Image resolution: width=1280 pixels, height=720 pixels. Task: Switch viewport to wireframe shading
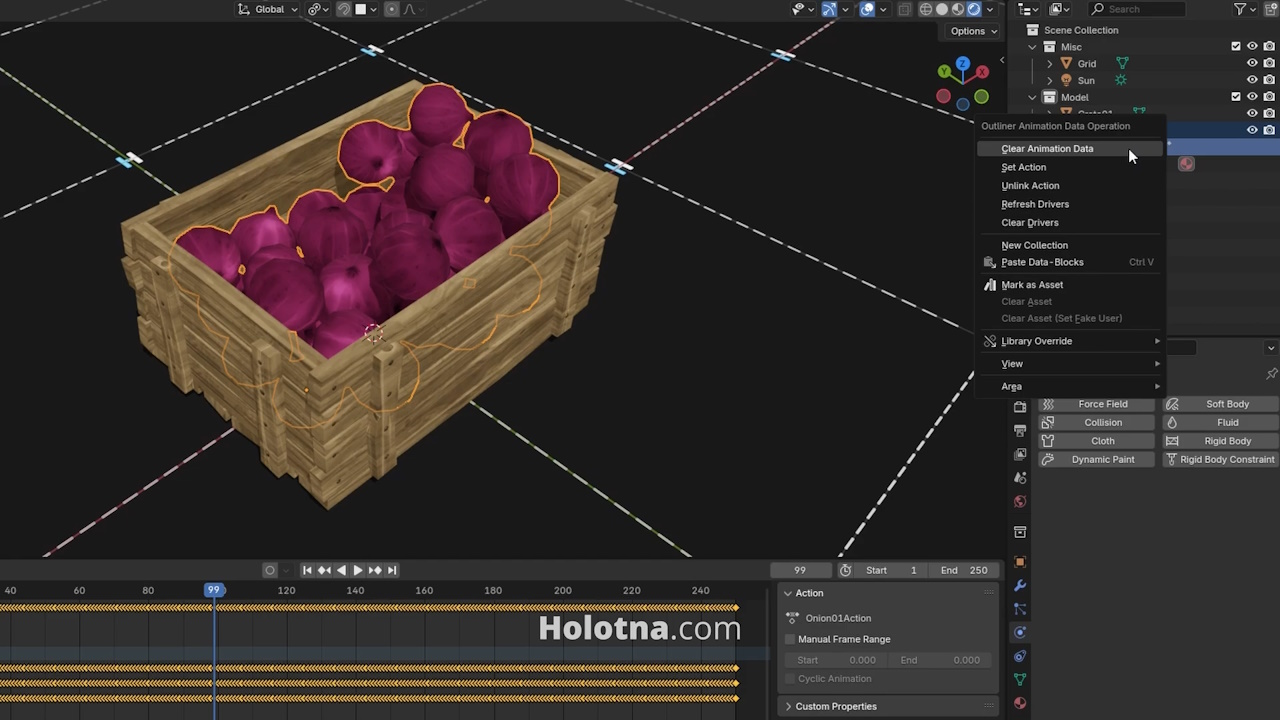926,9
